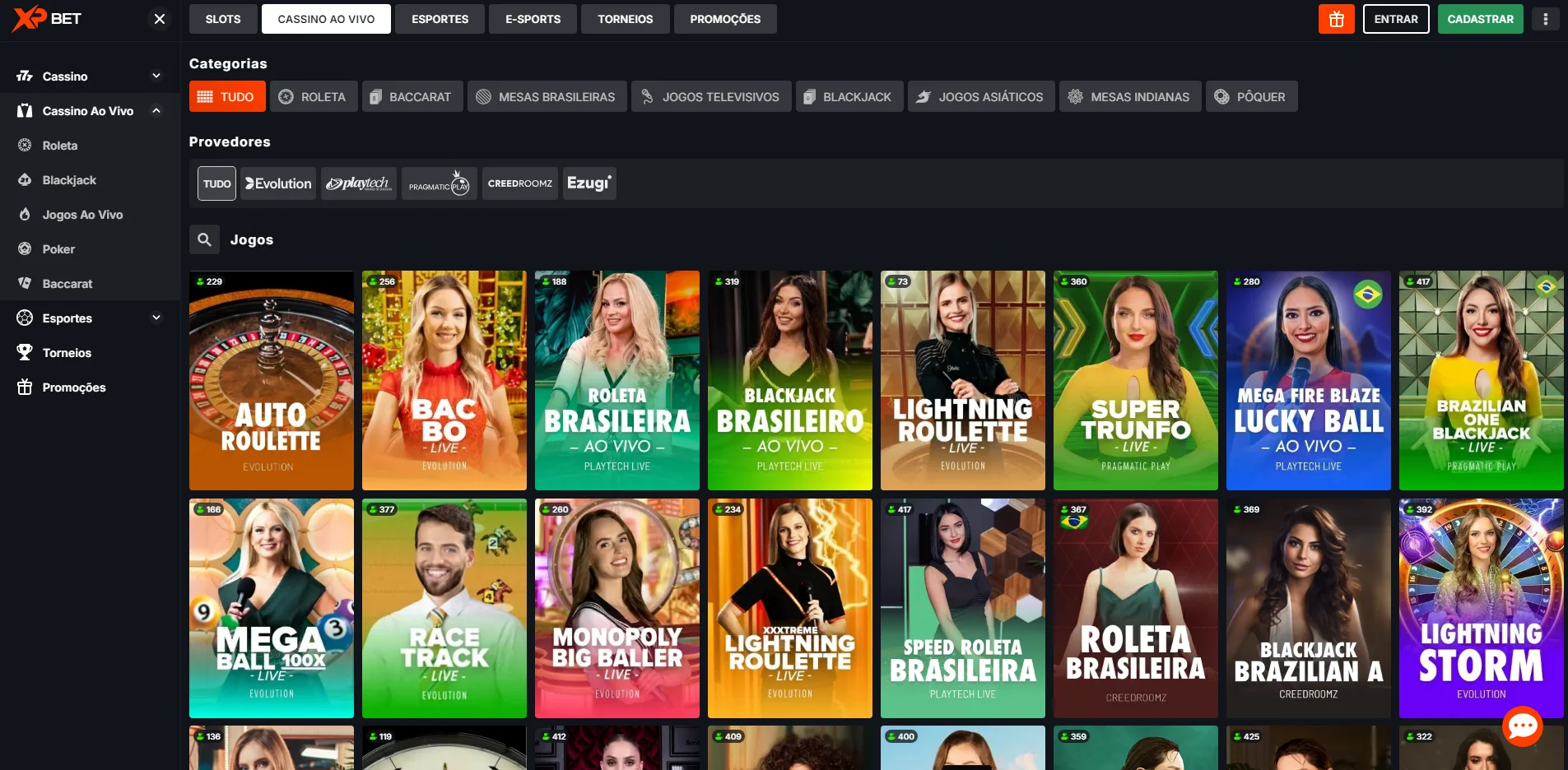The image size is (1568, 770).
Task: Collapse the Cassino Ao Vivo section chevron
Action: click(156, 111)
